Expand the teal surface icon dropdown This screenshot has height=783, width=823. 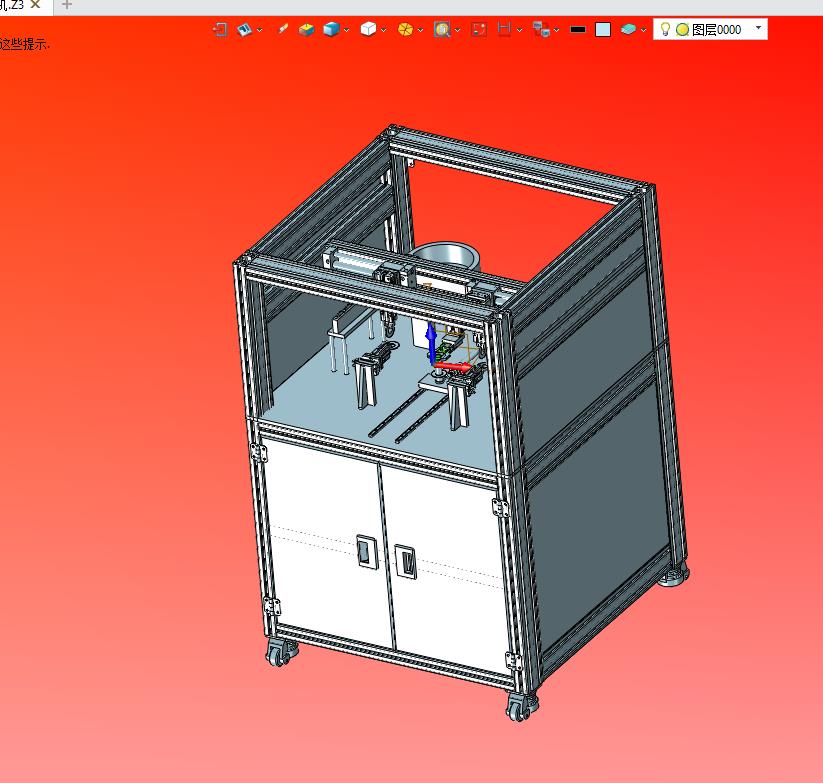pos(643,30)
